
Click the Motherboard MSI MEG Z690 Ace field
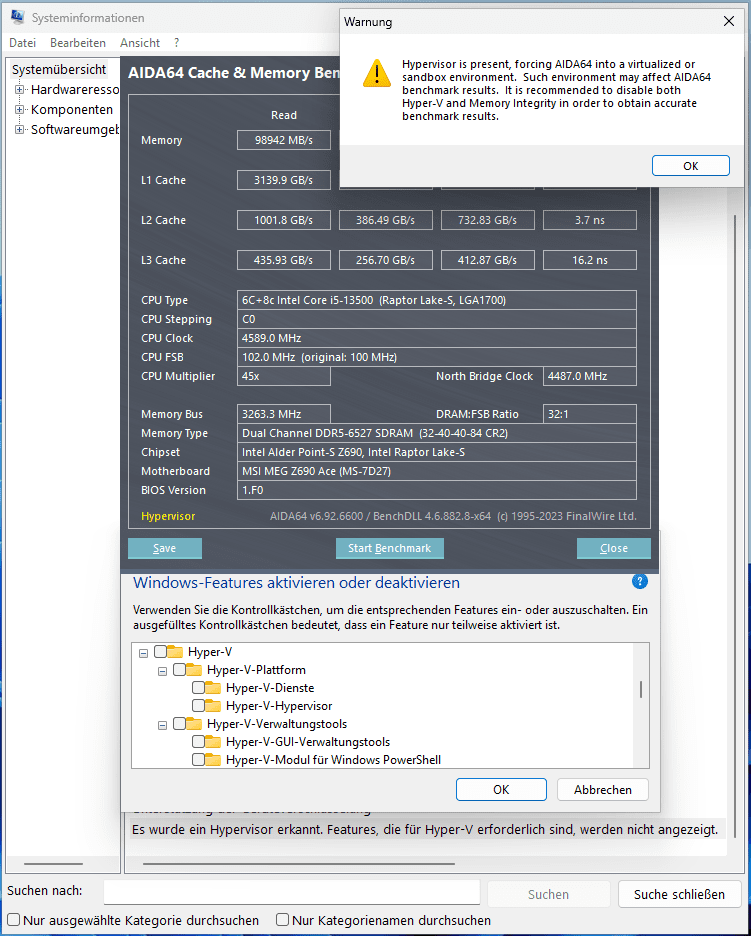coord(437,471)
